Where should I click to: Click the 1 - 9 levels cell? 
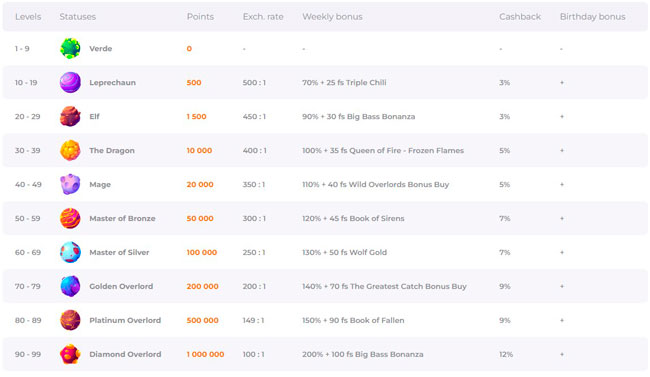pyautogui.click(x=22, y=49)
